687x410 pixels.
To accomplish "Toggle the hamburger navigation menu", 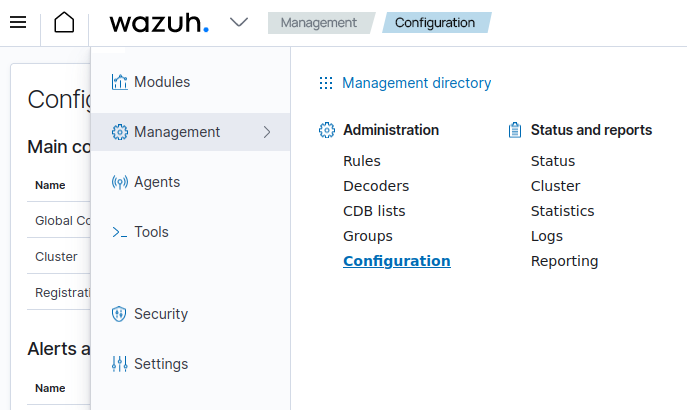I will point(18,22).
